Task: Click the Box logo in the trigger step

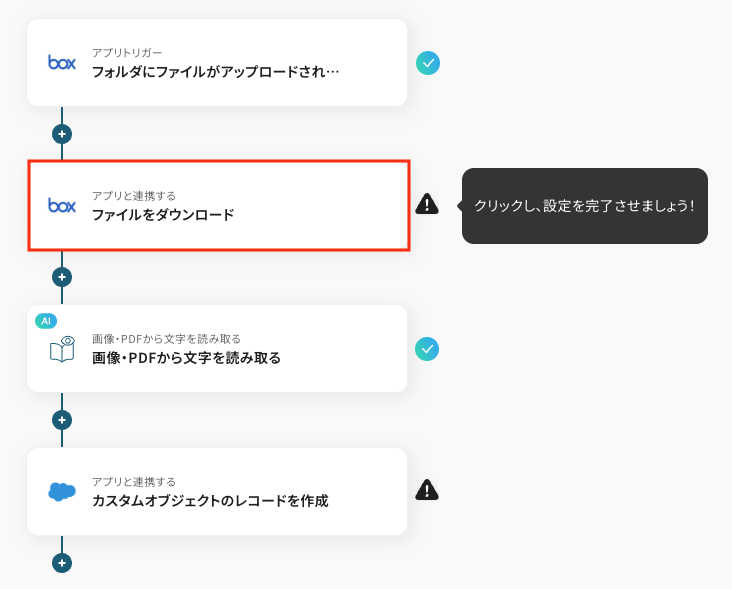Action: tap(62, 62)
